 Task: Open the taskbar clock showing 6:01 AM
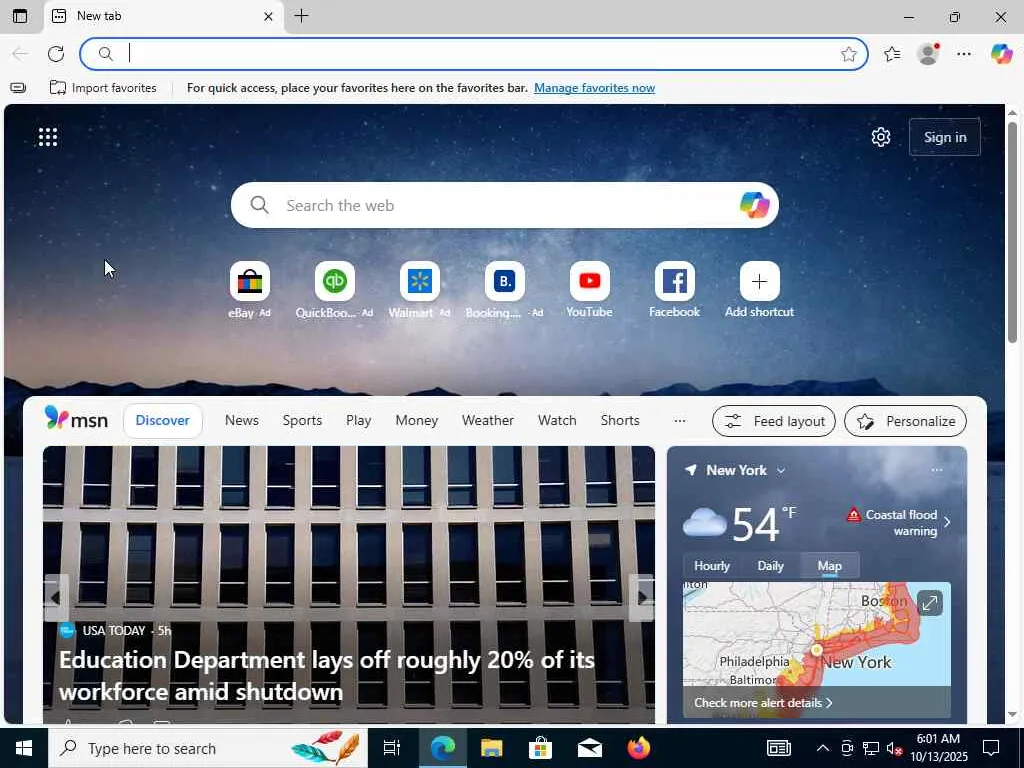938,748
